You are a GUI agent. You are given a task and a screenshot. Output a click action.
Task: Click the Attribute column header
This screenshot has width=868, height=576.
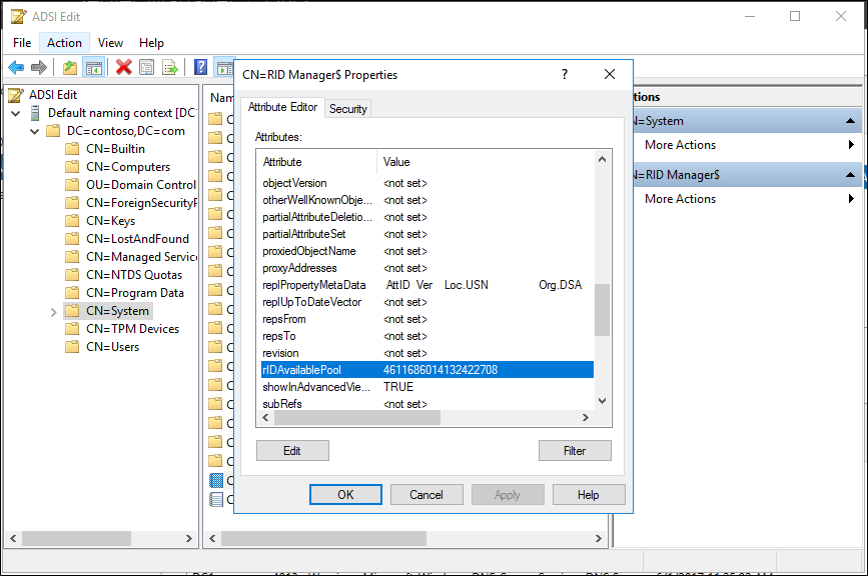[x=319, y=162]
